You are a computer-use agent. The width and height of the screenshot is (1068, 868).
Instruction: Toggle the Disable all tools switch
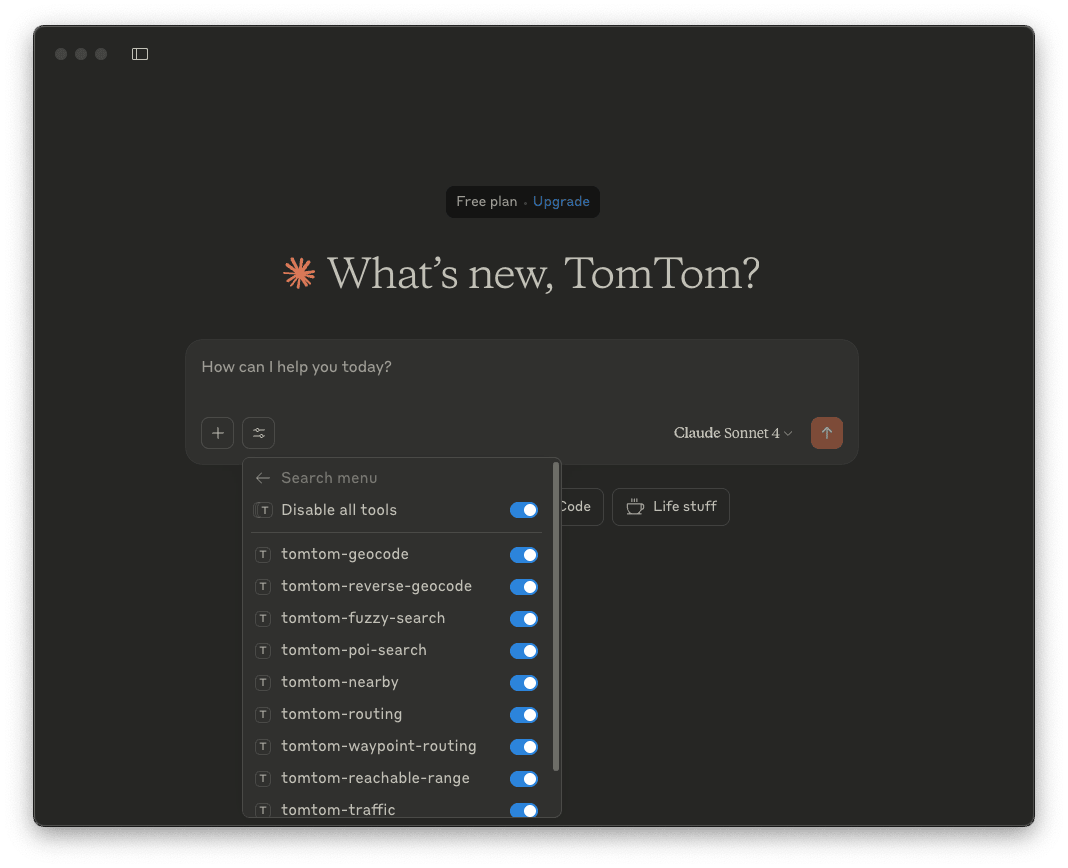click(524, 510)
